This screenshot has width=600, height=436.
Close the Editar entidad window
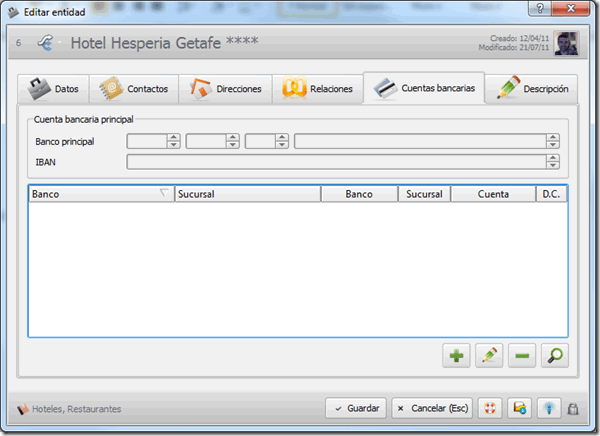pyautogui.click(x=571, y=8)
